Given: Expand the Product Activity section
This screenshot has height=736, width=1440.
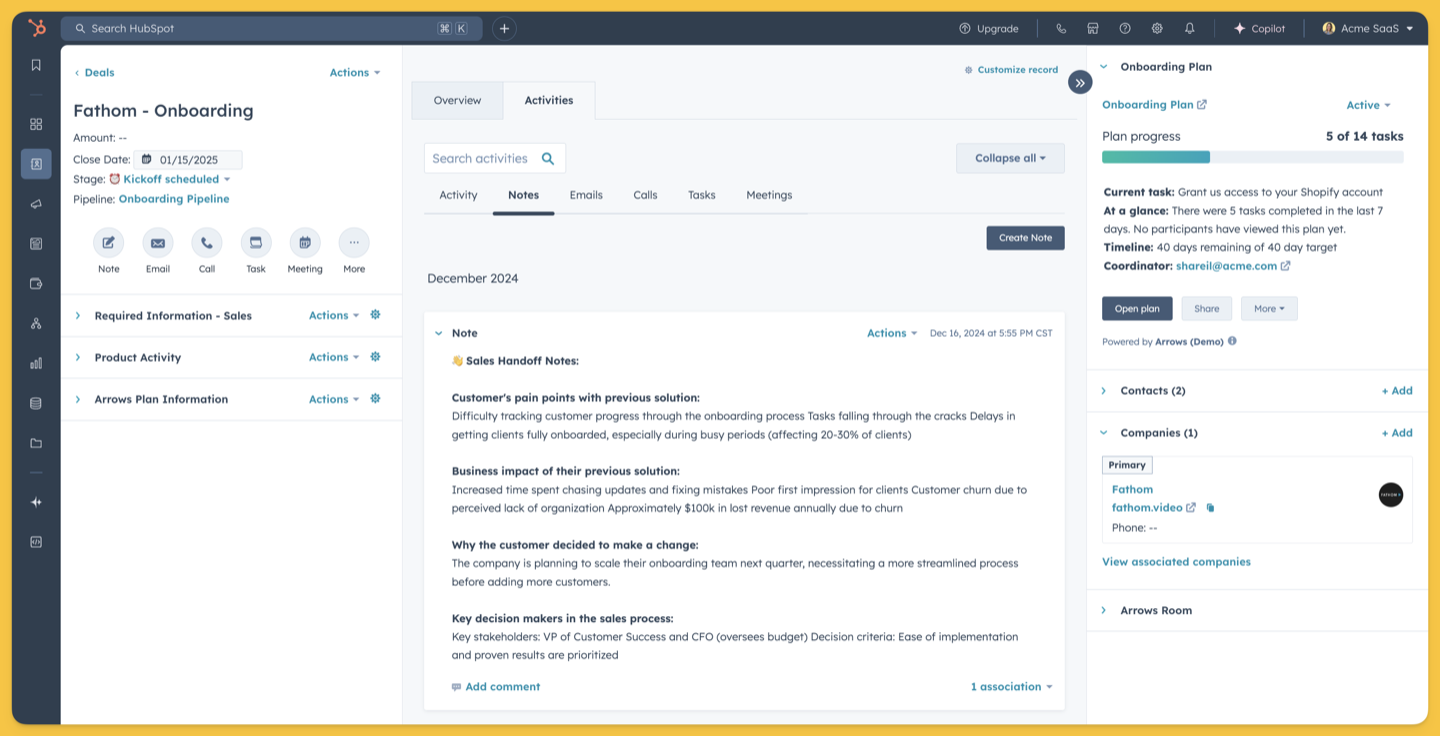Looking at the screenshot, I should tap(78, 357).
